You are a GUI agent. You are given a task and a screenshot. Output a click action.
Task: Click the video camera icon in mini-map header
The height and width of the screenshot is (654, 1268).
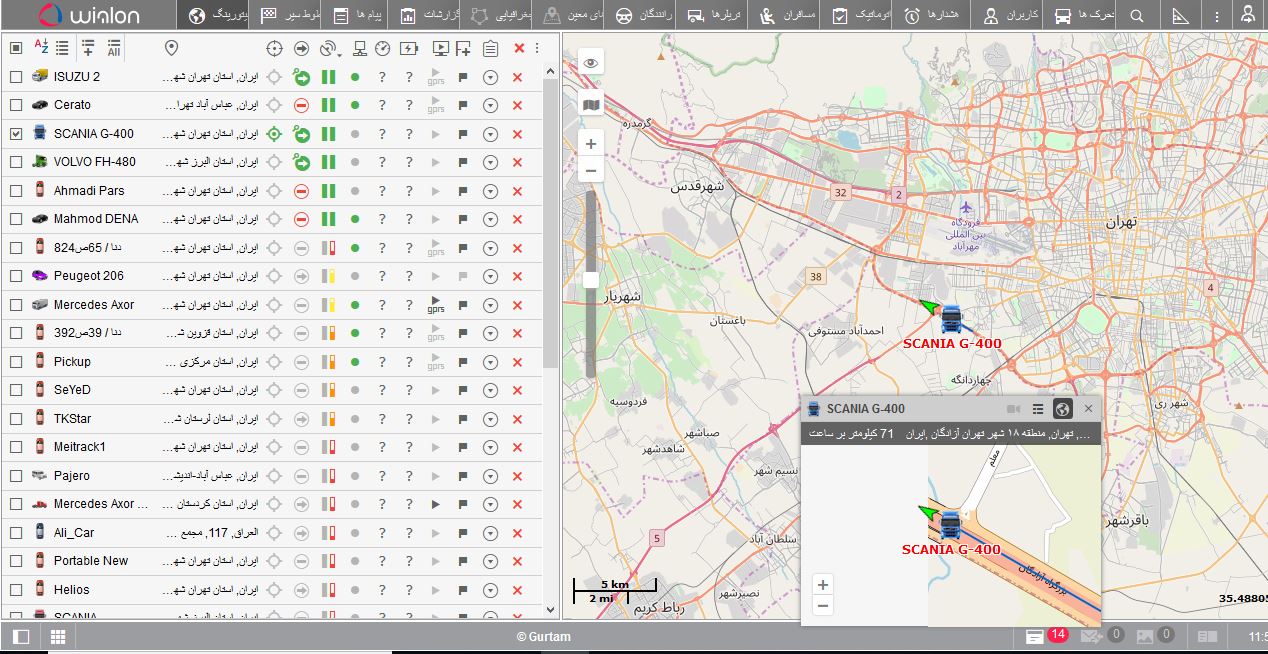(x=1013, y=409)
